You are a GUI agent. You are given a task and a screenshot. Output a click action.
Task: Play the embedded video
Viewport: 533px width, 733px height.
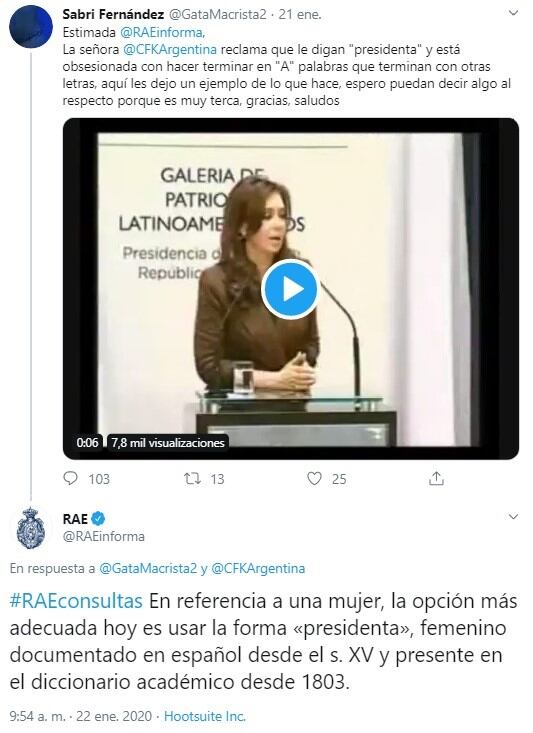click(290, 289)
